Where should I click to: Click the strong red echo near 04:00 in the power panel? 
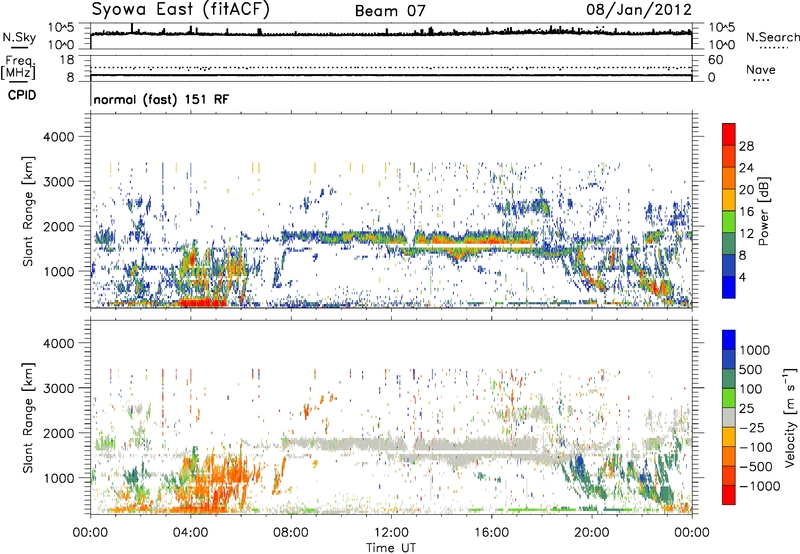202,303
